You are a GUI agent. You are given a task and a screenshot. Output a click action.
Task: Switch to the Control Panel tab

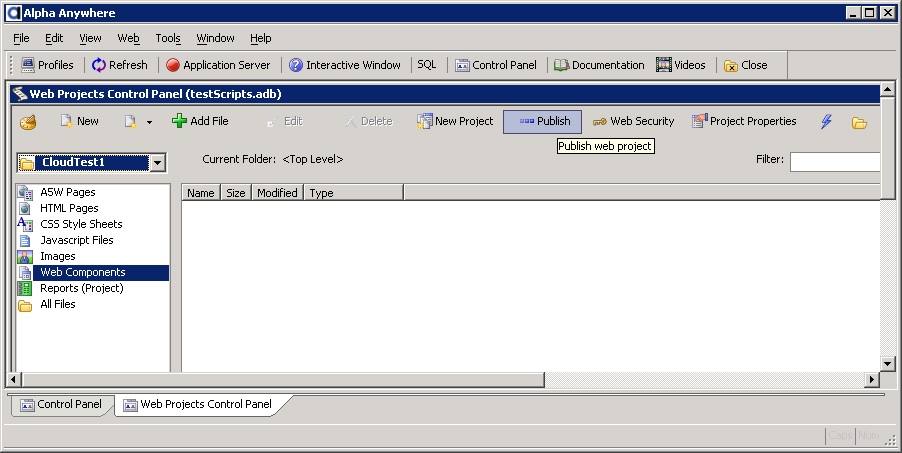click(x=61, y=405)
